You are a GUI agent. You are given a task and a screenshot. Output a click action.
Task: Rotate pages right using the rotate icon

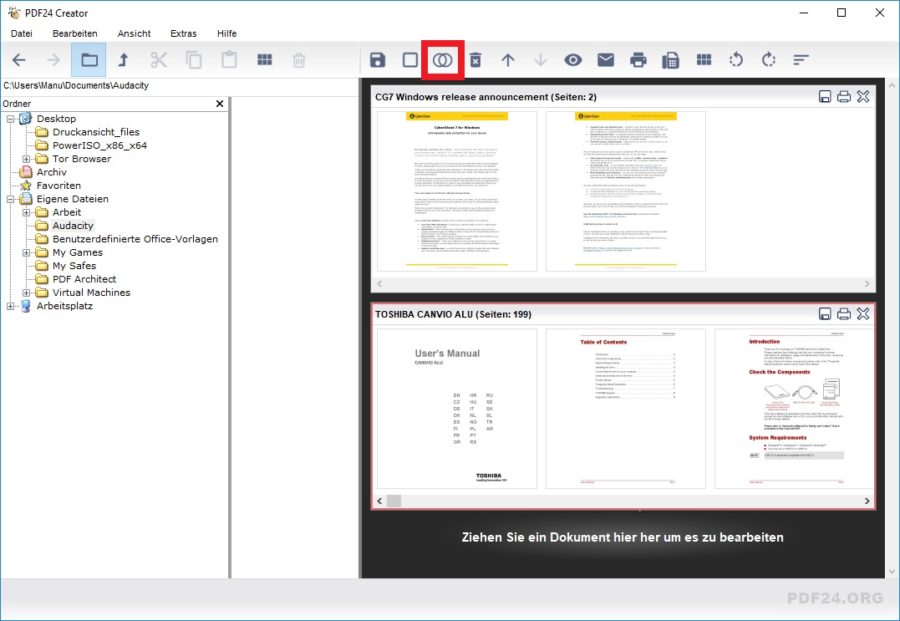[767, 59]
